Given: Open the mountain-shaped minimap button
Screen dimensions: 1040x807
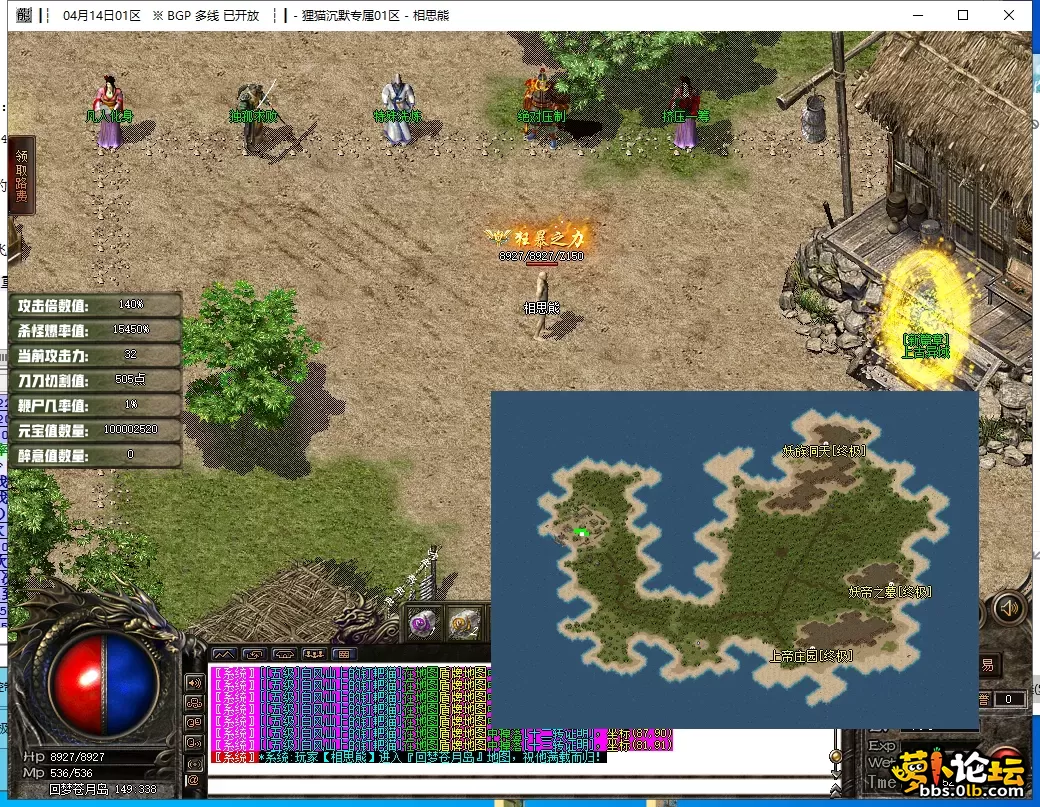Looking at the screenshot, I should coord(224,654).
